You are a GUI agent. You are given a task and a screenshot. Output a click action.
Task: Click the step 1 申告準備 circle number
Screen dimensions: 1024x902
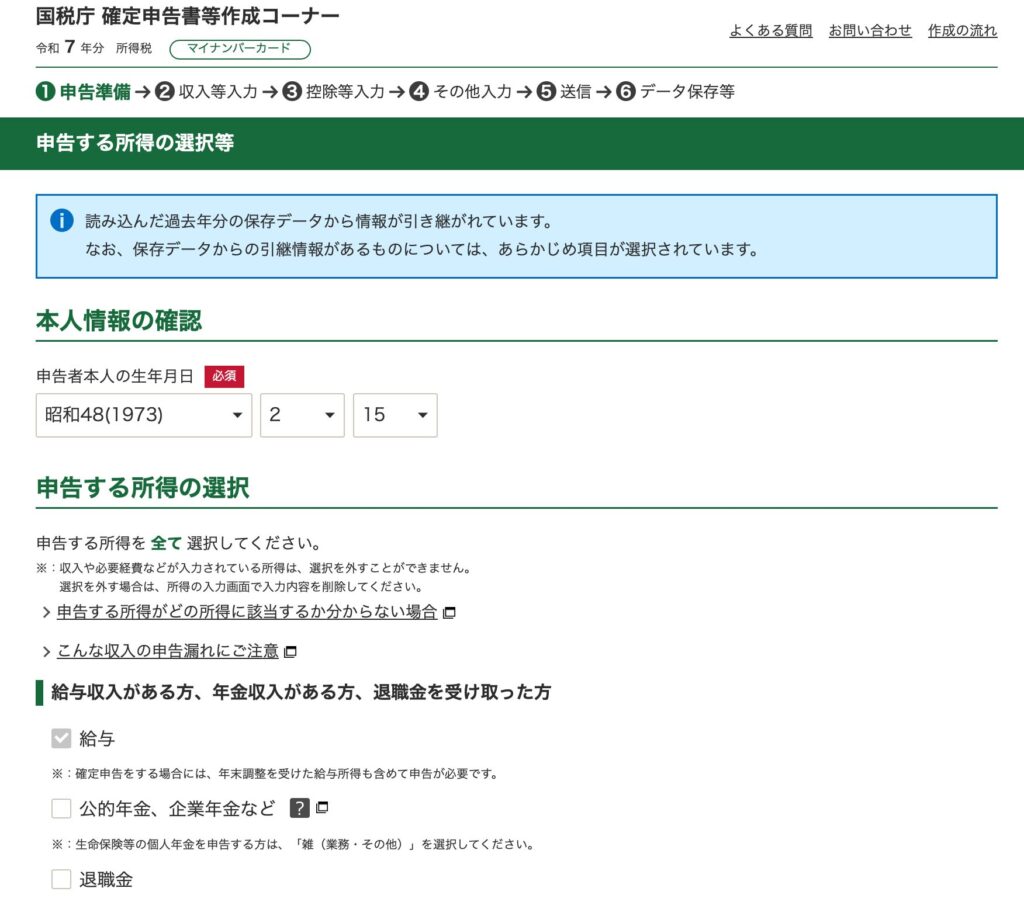tap(45, 92)
